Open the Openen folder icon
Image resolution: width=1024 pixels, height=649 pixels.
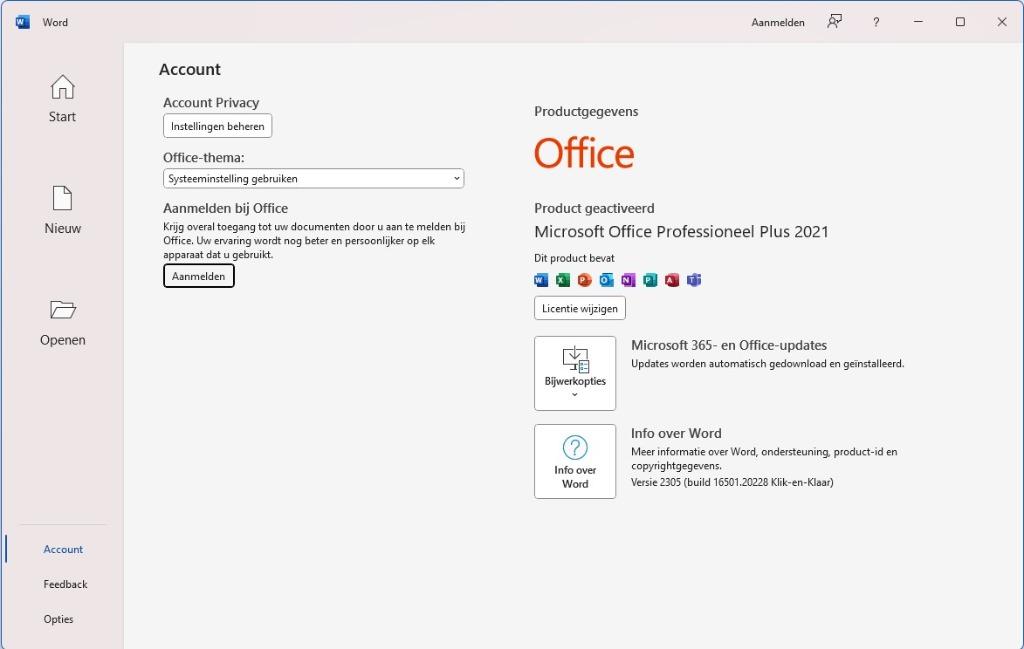(x=63, y=309)
